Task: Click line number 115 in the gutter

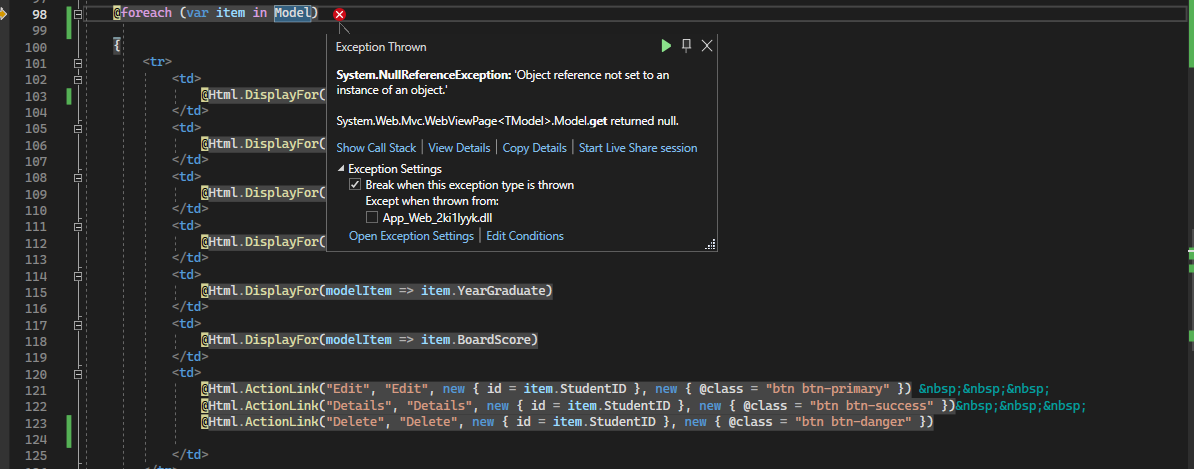Action: click(x=36, y=292)
